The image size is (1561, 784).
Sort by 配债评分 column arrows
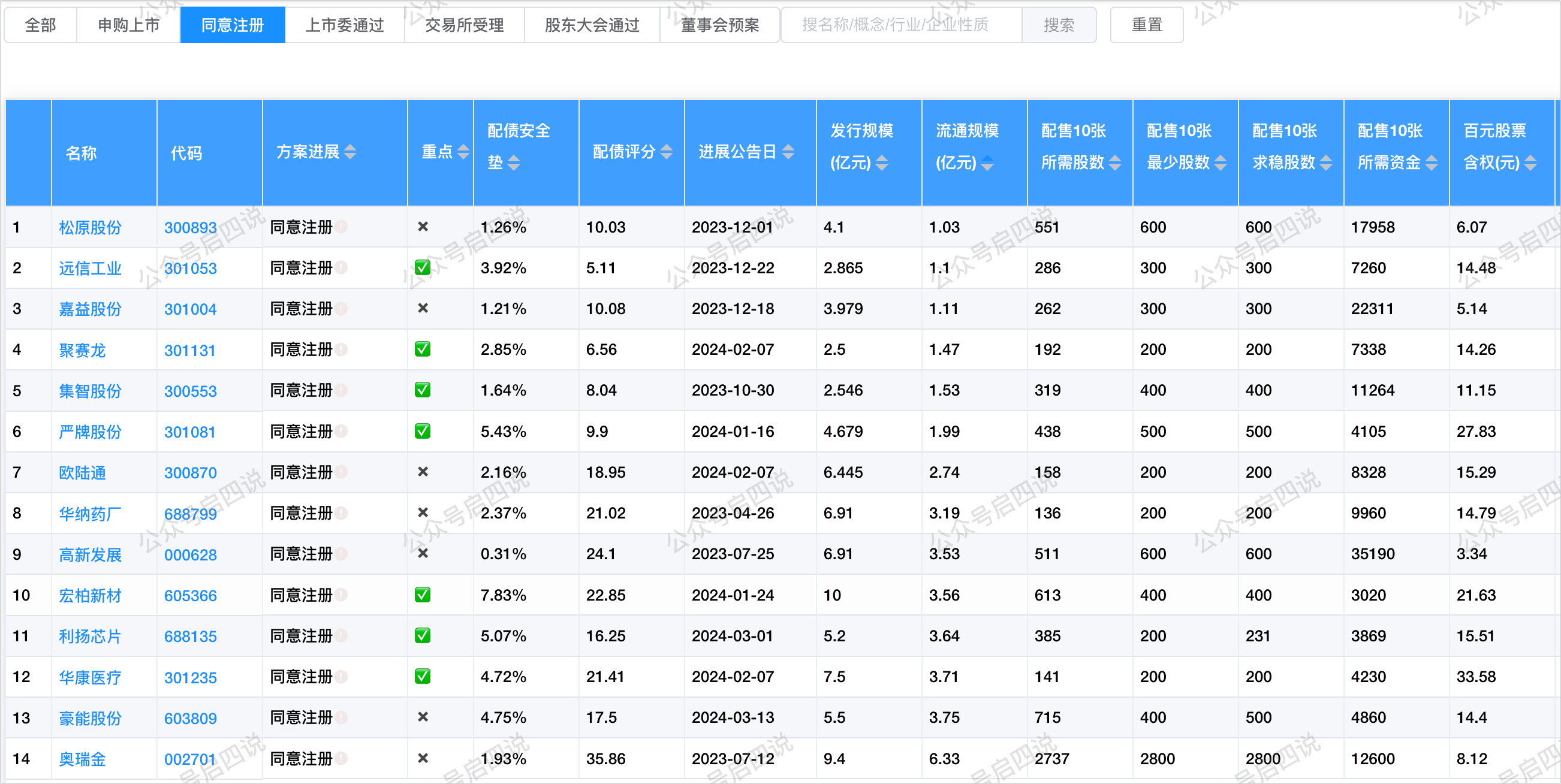point(666,152)
